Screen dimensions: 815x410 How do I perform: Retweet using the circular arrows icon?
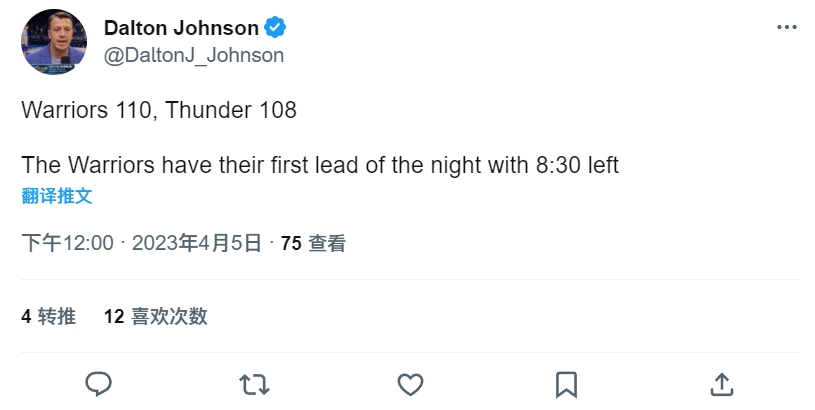(254, 385)
